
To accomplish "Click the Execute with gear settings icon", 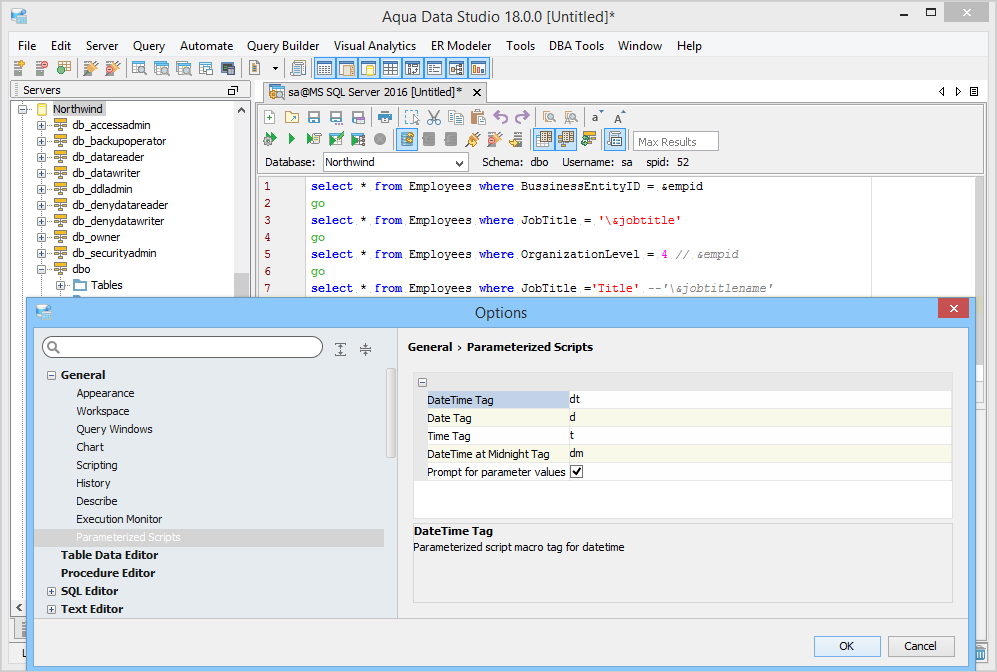I will click(270, 139).
